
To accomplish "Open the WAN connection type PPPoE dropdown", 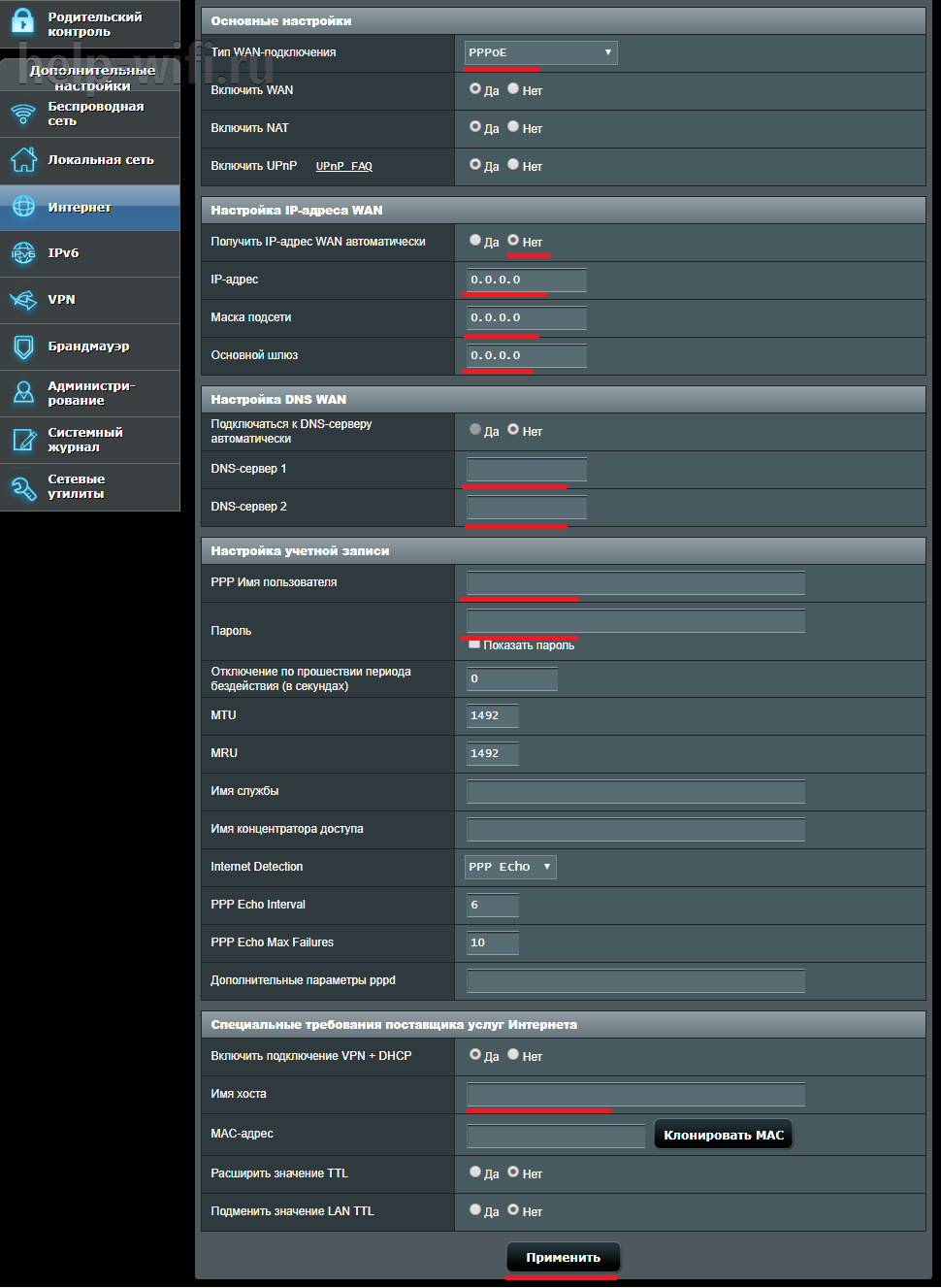I will click(x=540, y=52).
